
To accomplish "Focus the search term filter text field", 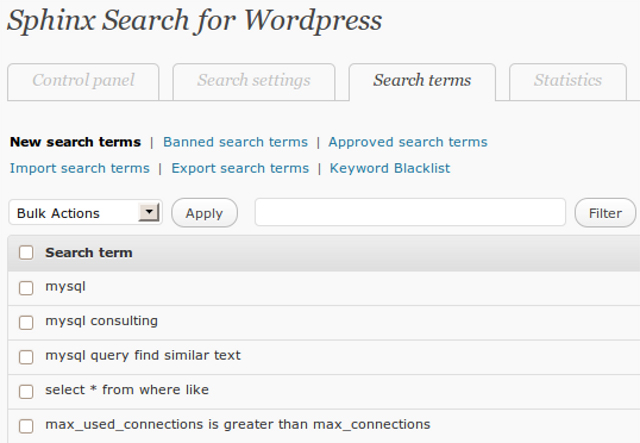I will click(x=410, y=213).
